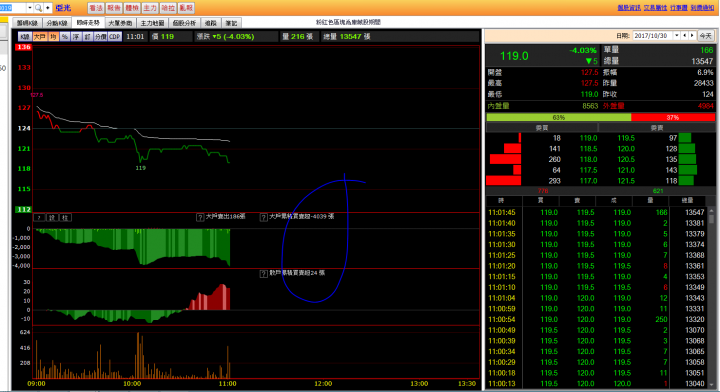This screenshot has height=392, width=720.
Task: Click the red 37% outer volume bar
Action: [x=673, y=118]
